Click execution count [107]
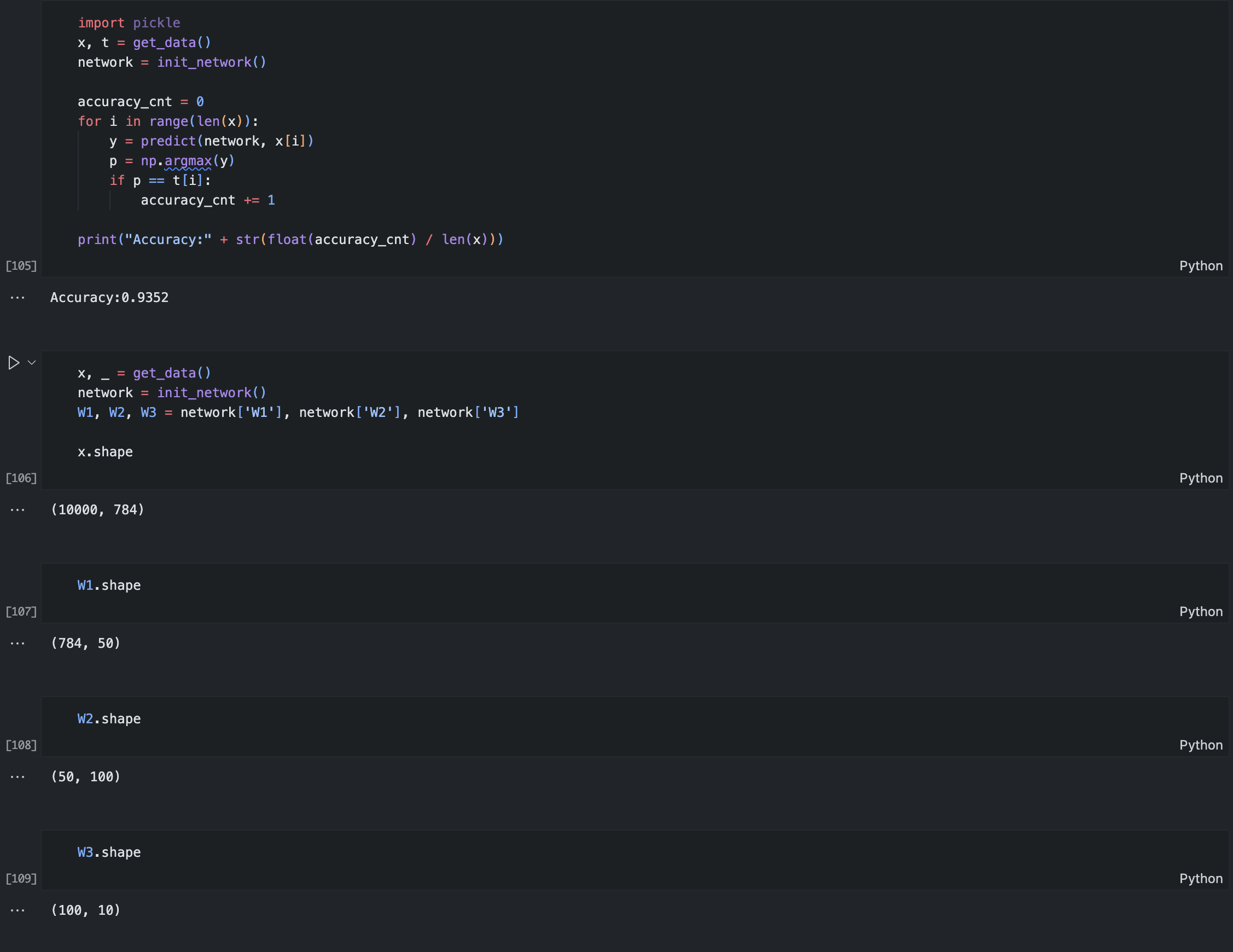1233x952 pixels. pos(21,612)
